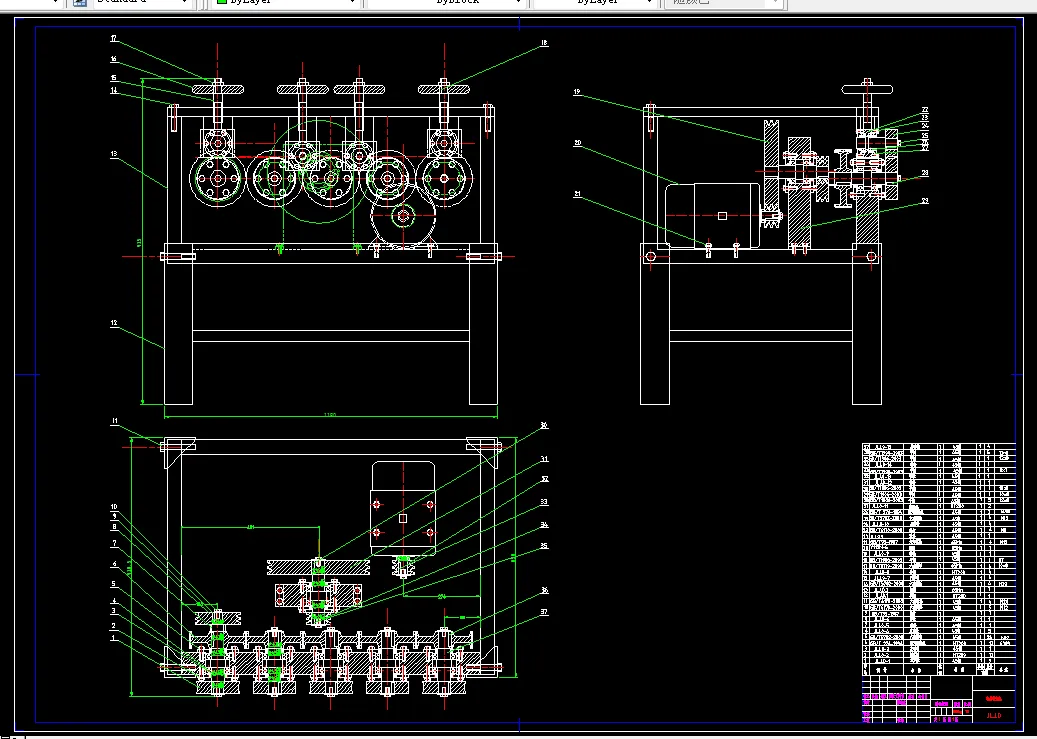Open the ByLayer dropdown next to ByBlock
1037x739 pixels.
click(594, 3)
